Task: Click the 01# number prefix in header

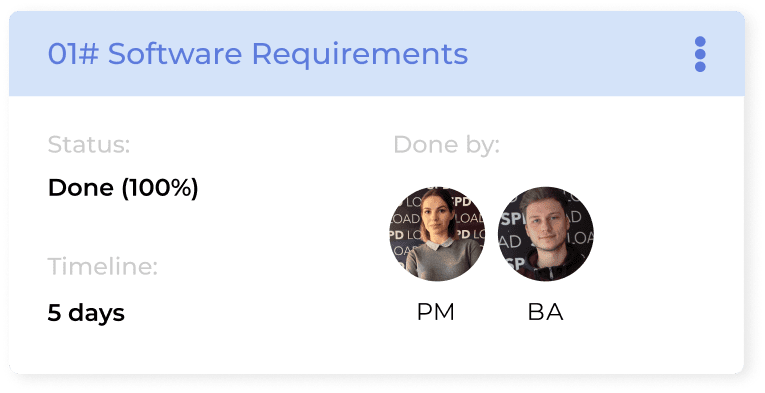Action: (73, 54)
